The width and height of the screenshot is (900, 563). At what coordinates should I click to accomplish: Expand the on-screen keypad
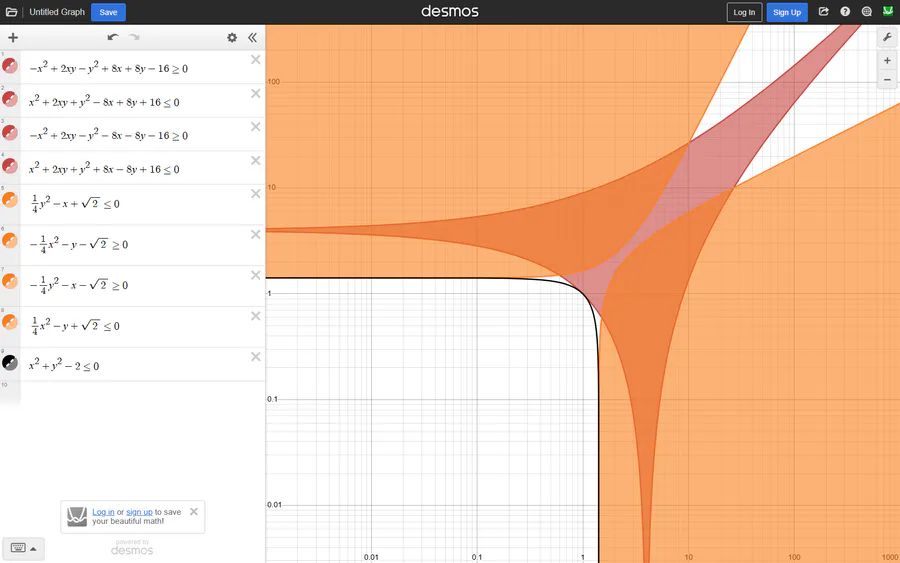tap(24, 548)
